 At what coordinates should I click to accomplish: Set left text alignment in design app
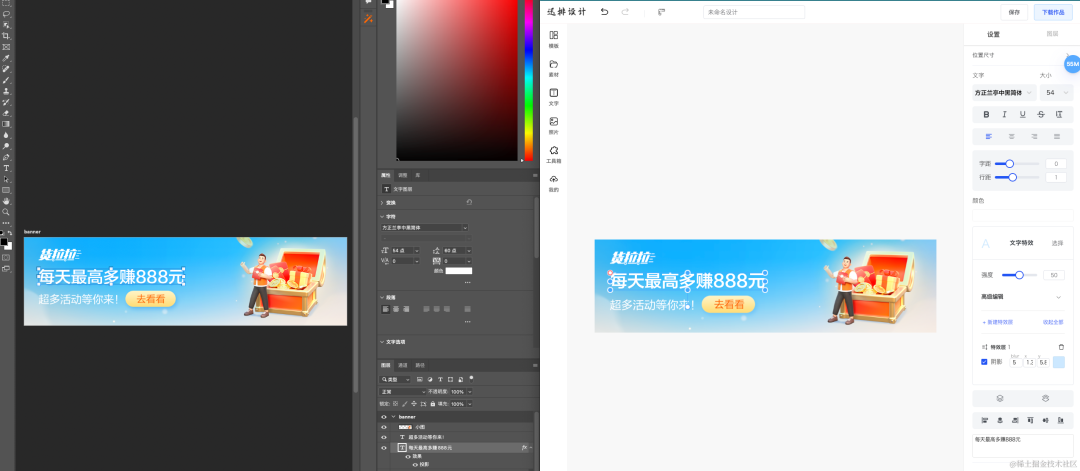pos(989,136)
